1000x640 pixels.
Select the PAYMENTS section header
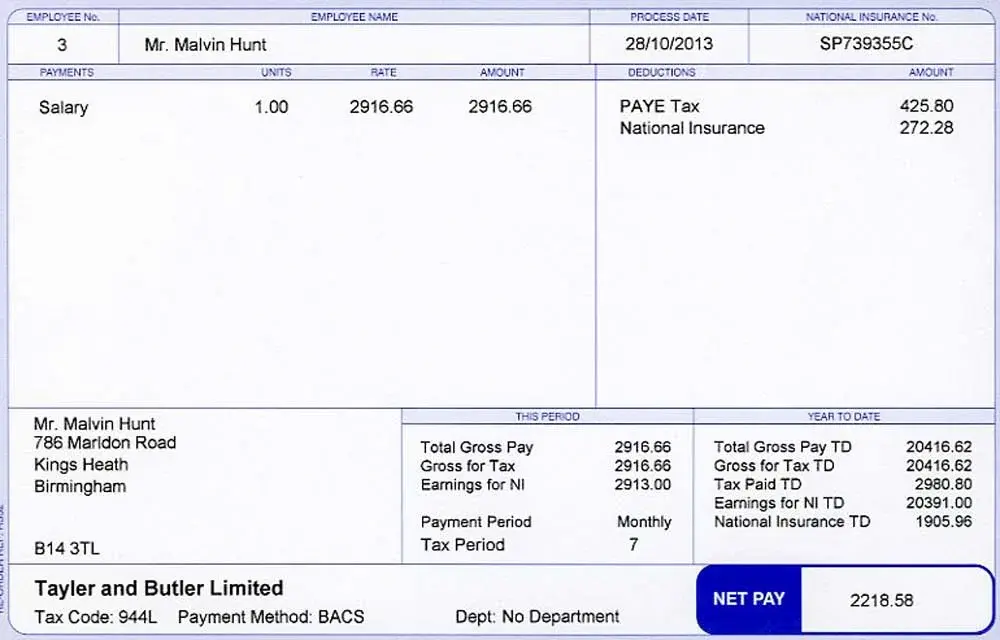point(66,72)
